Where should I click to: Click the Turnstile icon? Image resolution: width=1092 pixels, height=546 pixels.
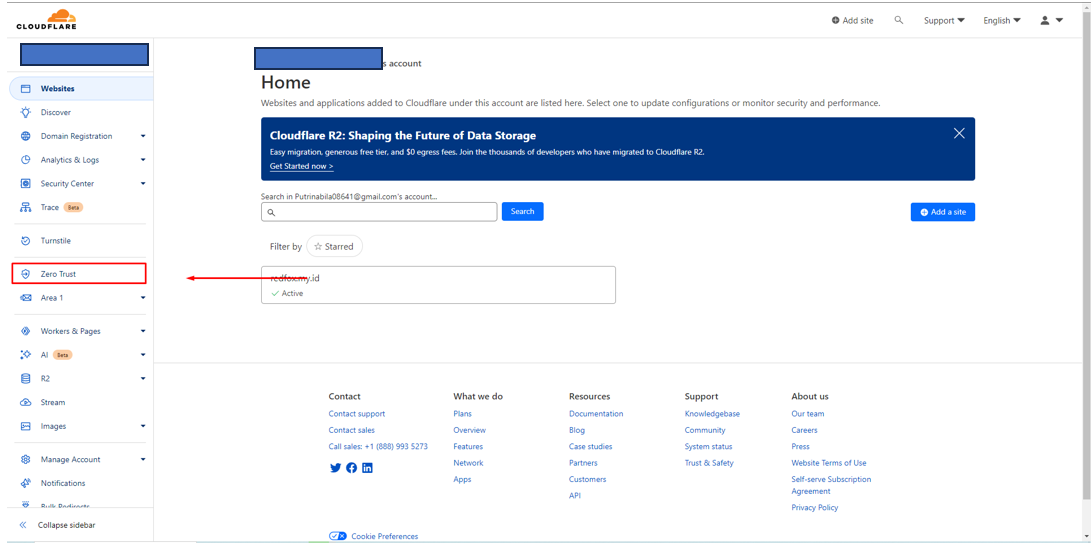pos(26,240)
